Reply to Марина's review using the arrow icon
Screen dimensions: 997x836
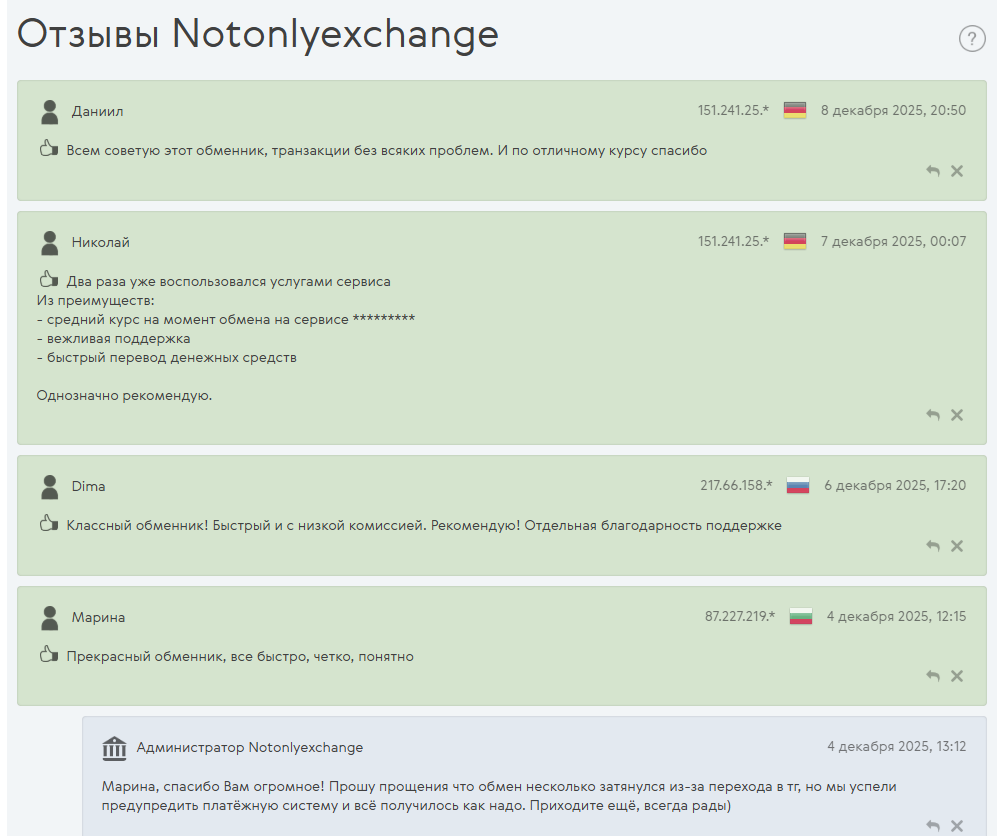933,676
